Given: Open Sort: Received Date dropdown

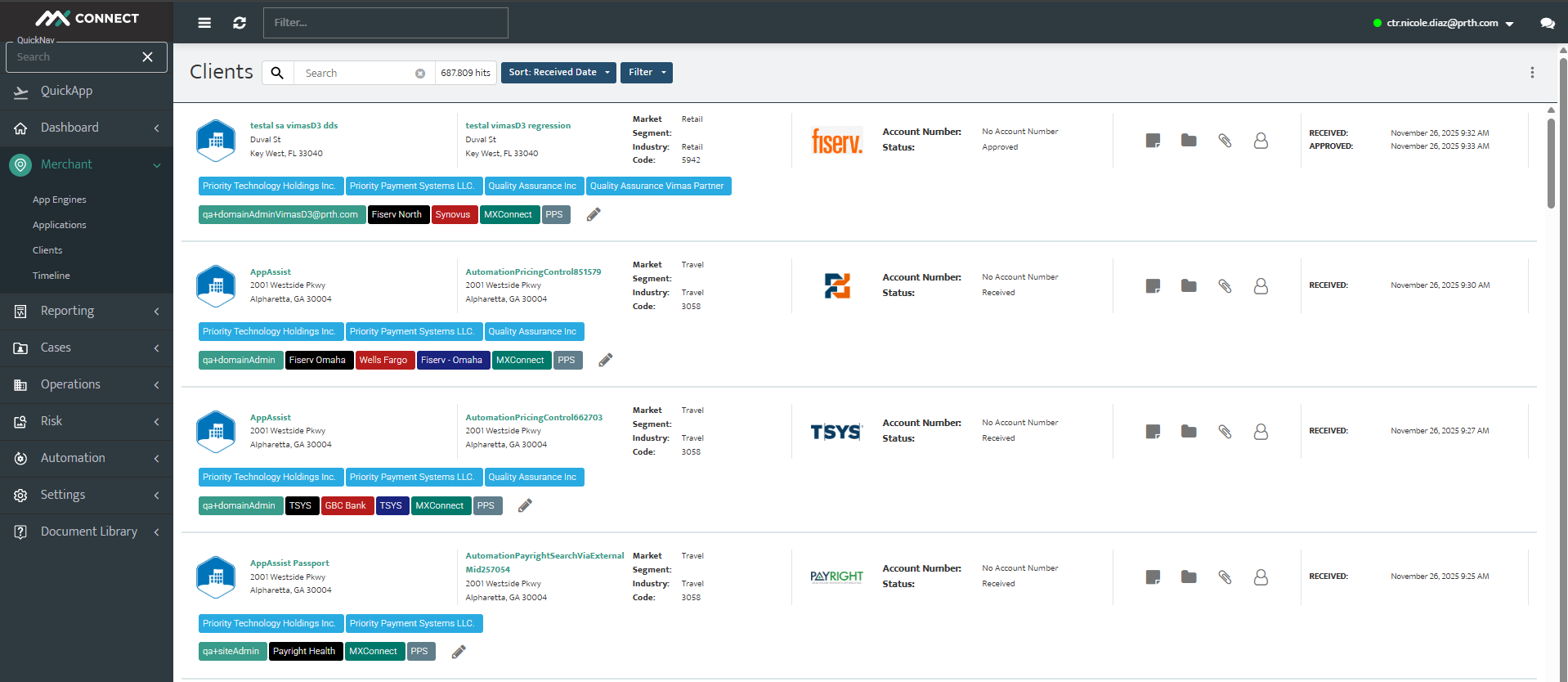Looking at the screenshot, I should point(558,73).
